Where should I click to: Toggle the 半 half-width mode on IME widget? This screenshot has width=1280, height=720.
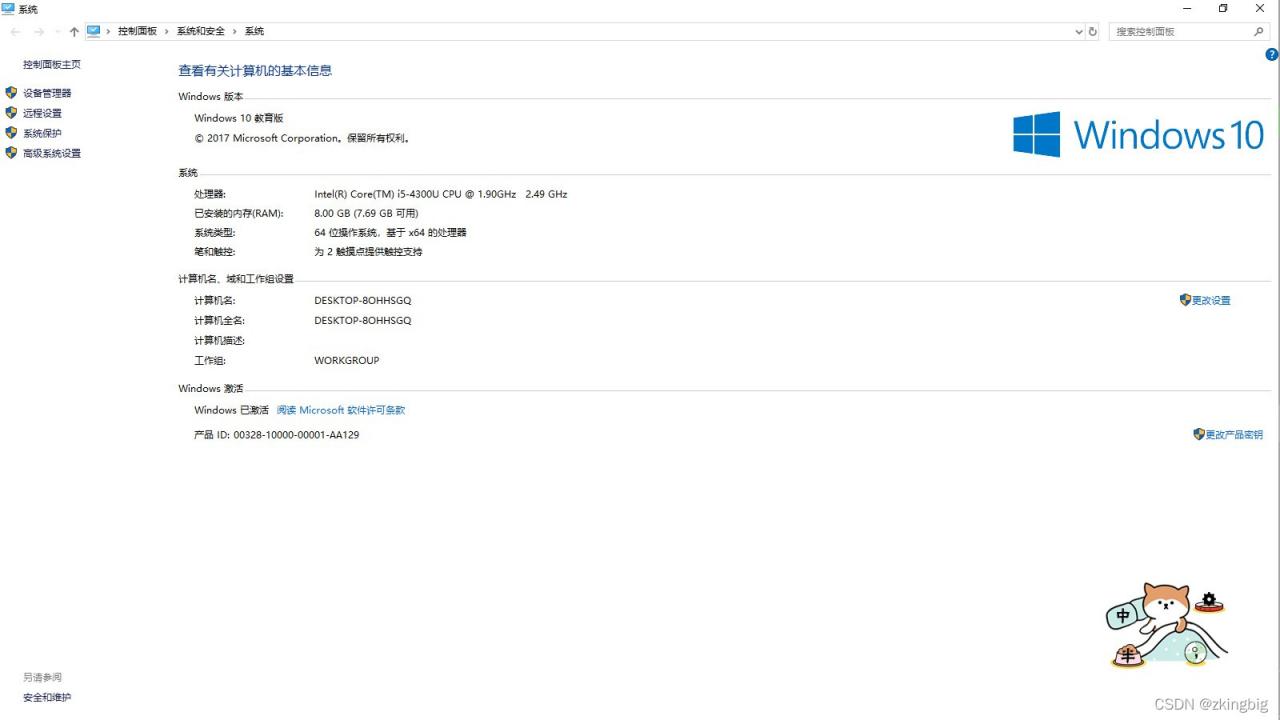1128,656
